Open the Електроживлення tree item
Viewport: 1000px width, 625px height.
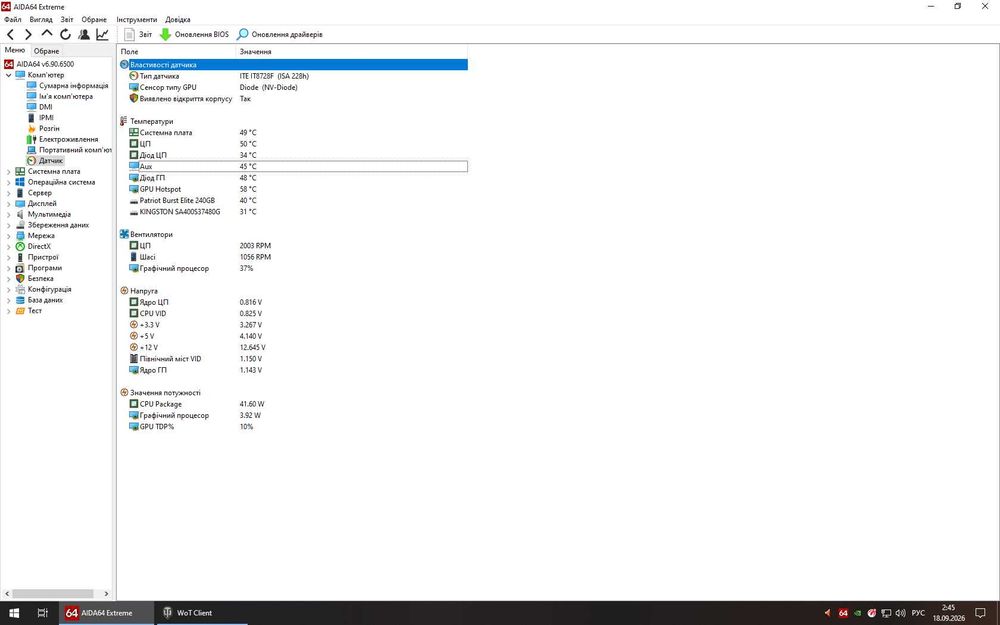pos(62,139)
